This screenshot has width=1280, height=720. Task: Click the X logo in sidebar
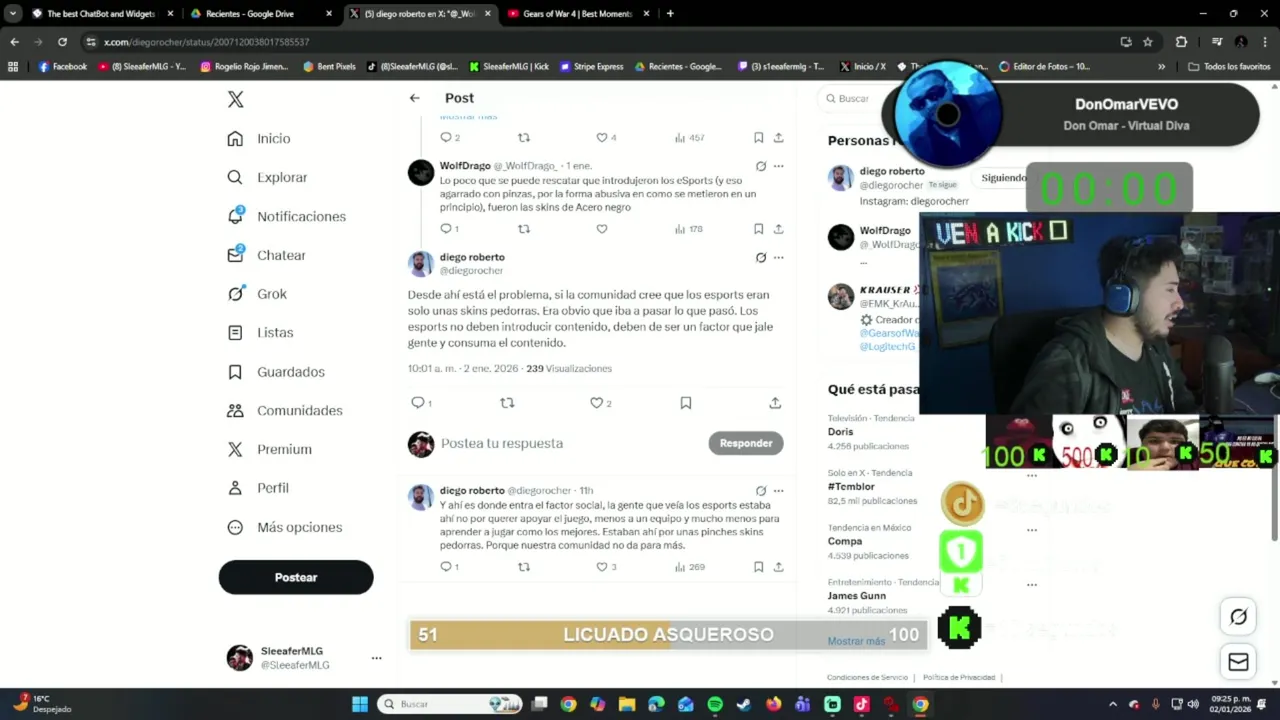click(x=235, y=99)
